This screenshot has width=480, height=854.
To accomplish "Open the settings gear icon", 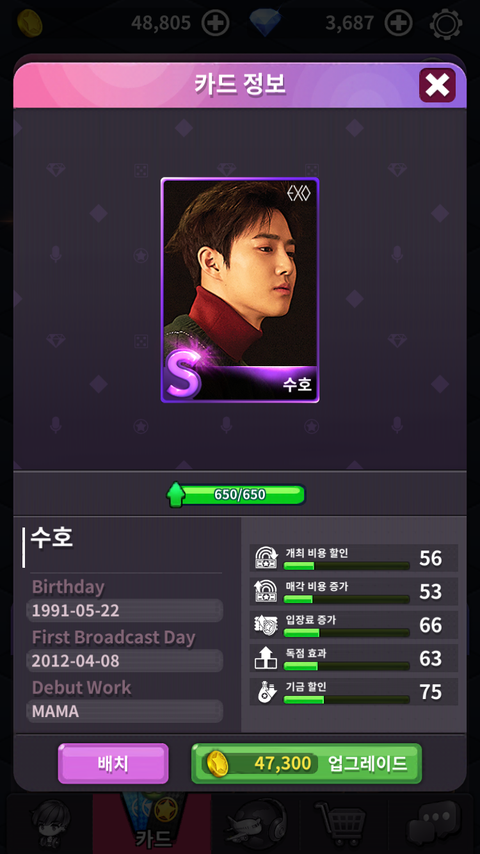I will pos(446,24).
